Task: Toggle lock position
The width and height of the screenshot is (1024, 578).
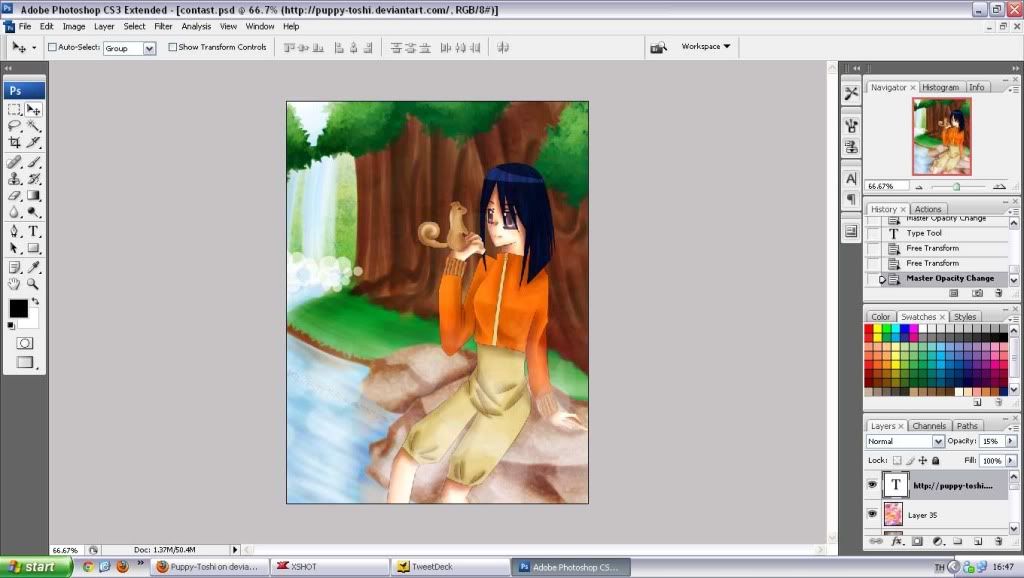Action: coord(923,460)
